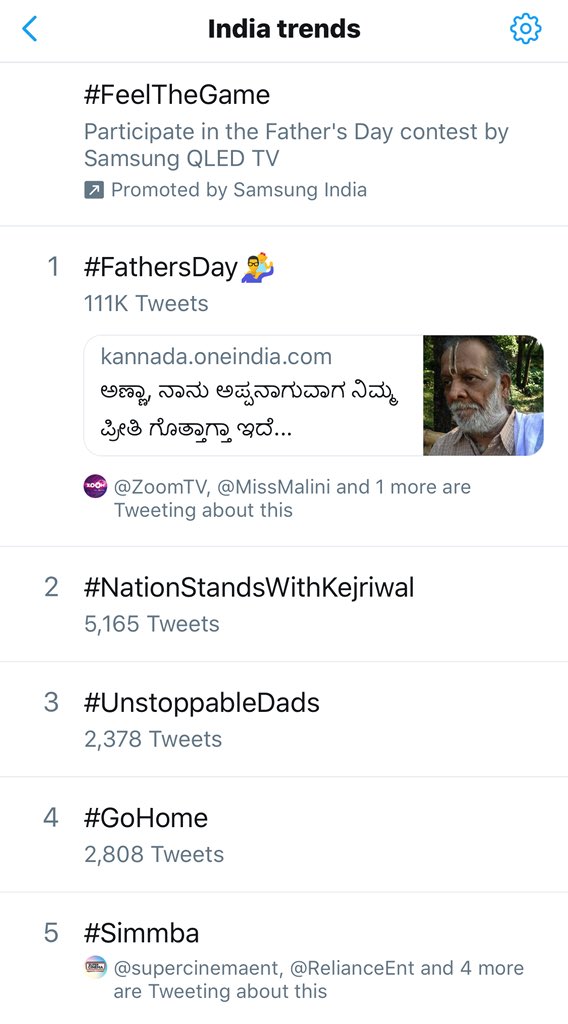This screenshot has width=568, height=1024.
Task: Tap the 111K Tweets count
Action: pos(146,304)
